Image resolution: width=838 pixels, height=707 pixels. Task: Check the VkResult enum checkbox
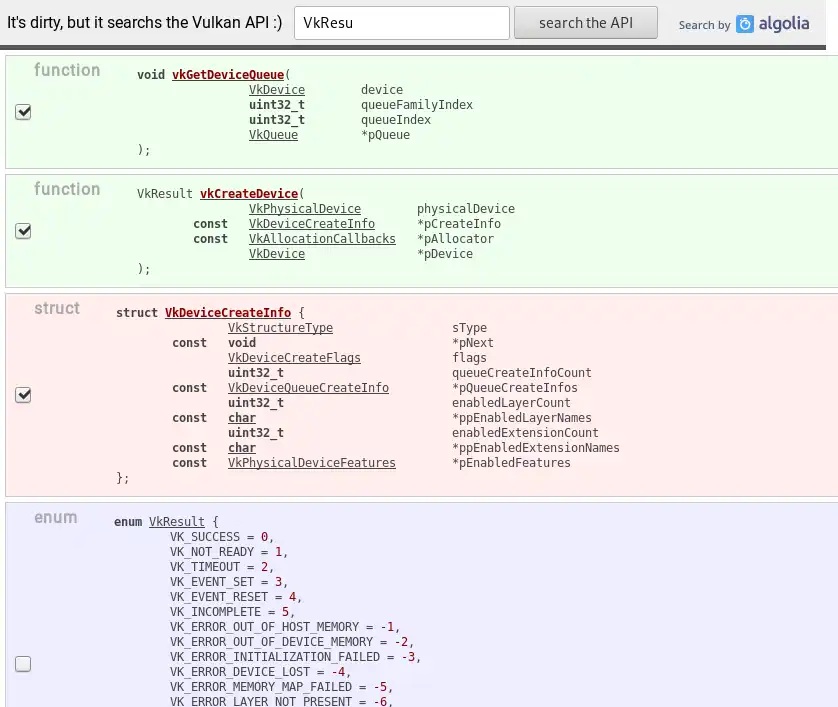tap(23, 664)
